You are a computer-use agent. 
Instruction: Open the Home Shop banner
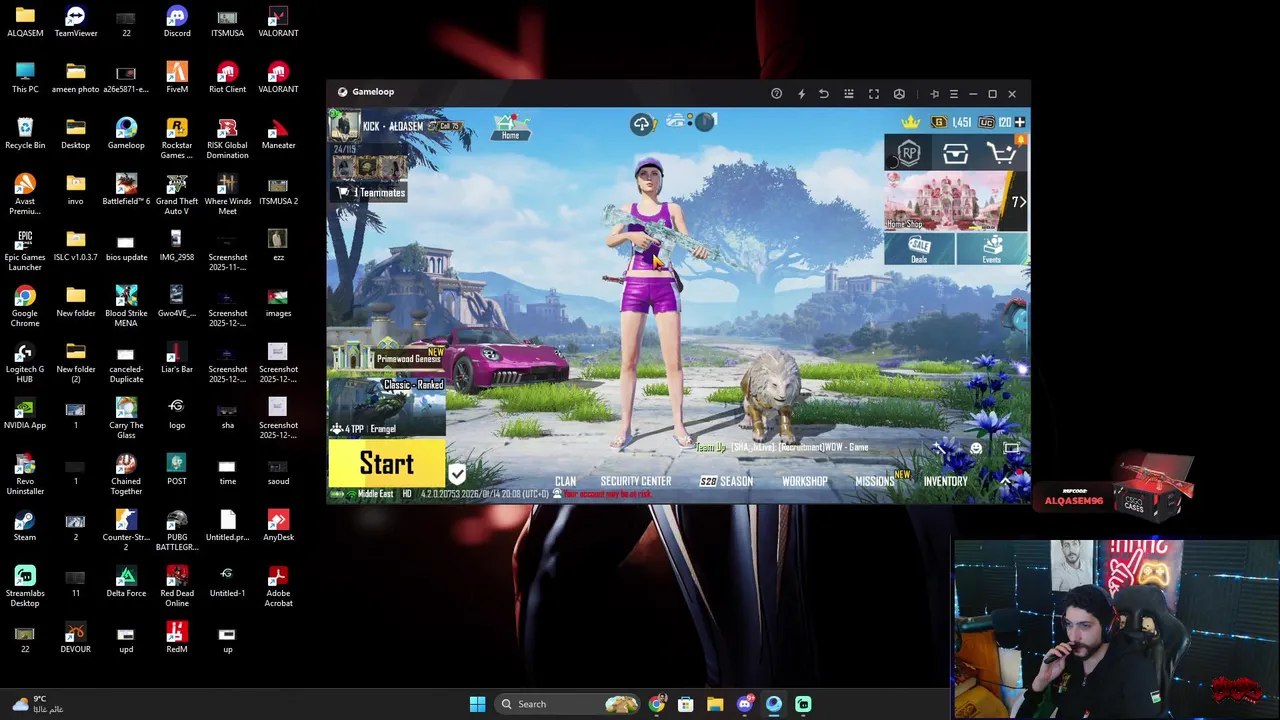pyautogui.click(x=947, y=202)
